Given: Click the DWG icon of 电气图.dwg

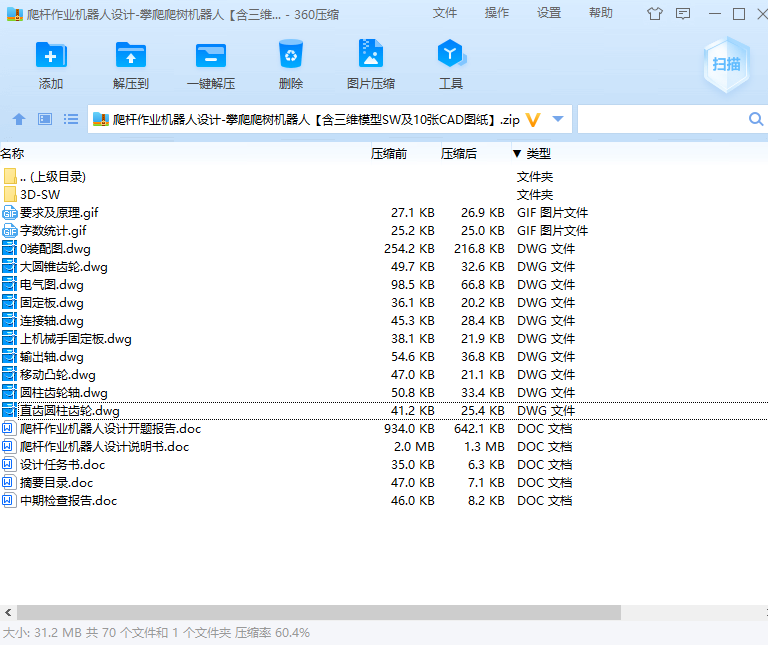Looking at the screenshot, I should click(9, 285).
